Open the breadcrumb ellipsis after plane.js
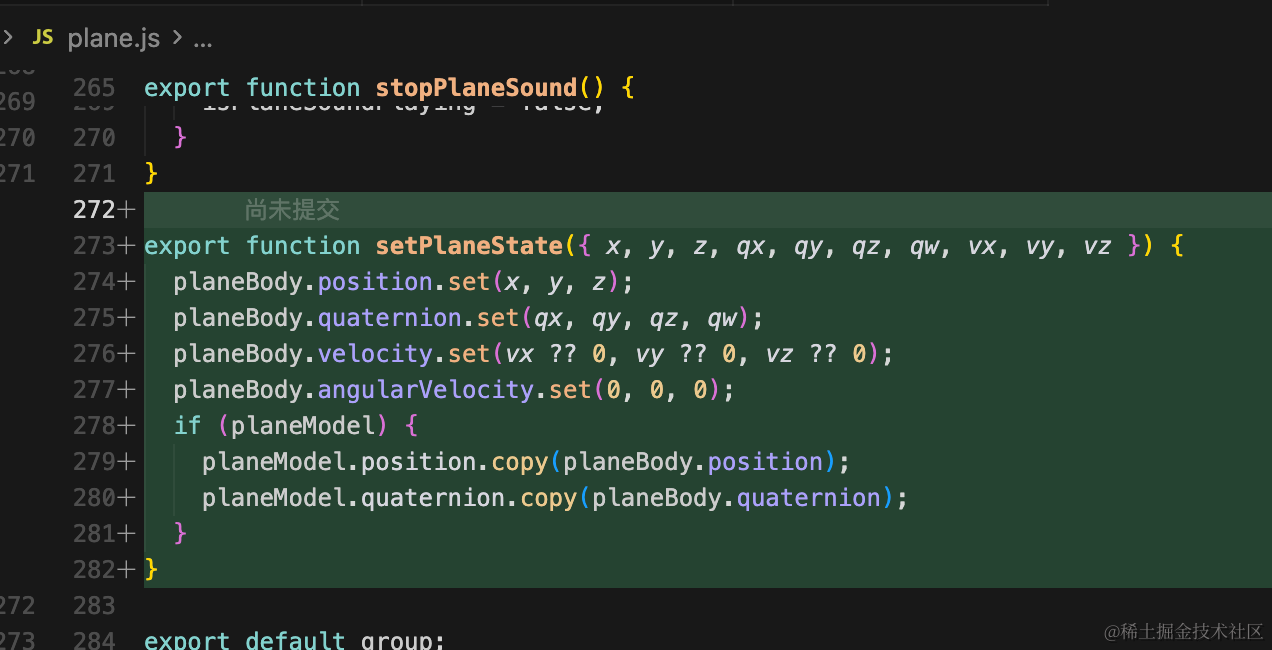Viewport: 1272px width, 650px height. [203, 40]
